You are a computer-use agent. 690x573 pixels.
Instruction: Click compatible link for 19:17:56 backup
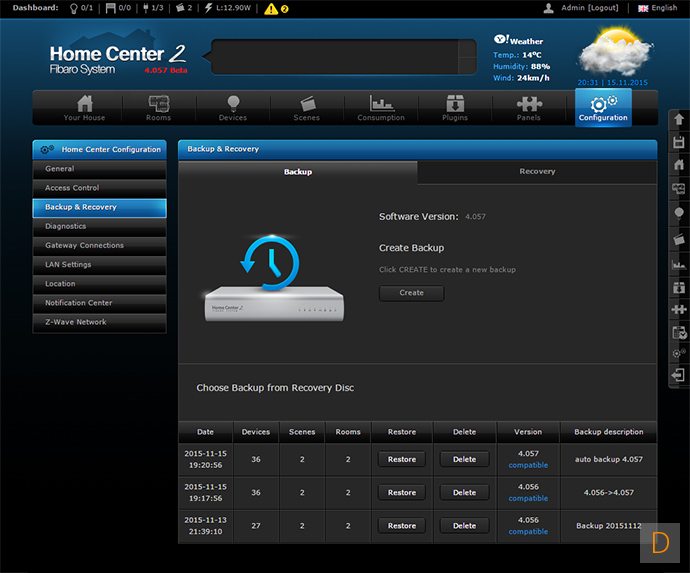(528, 499)
